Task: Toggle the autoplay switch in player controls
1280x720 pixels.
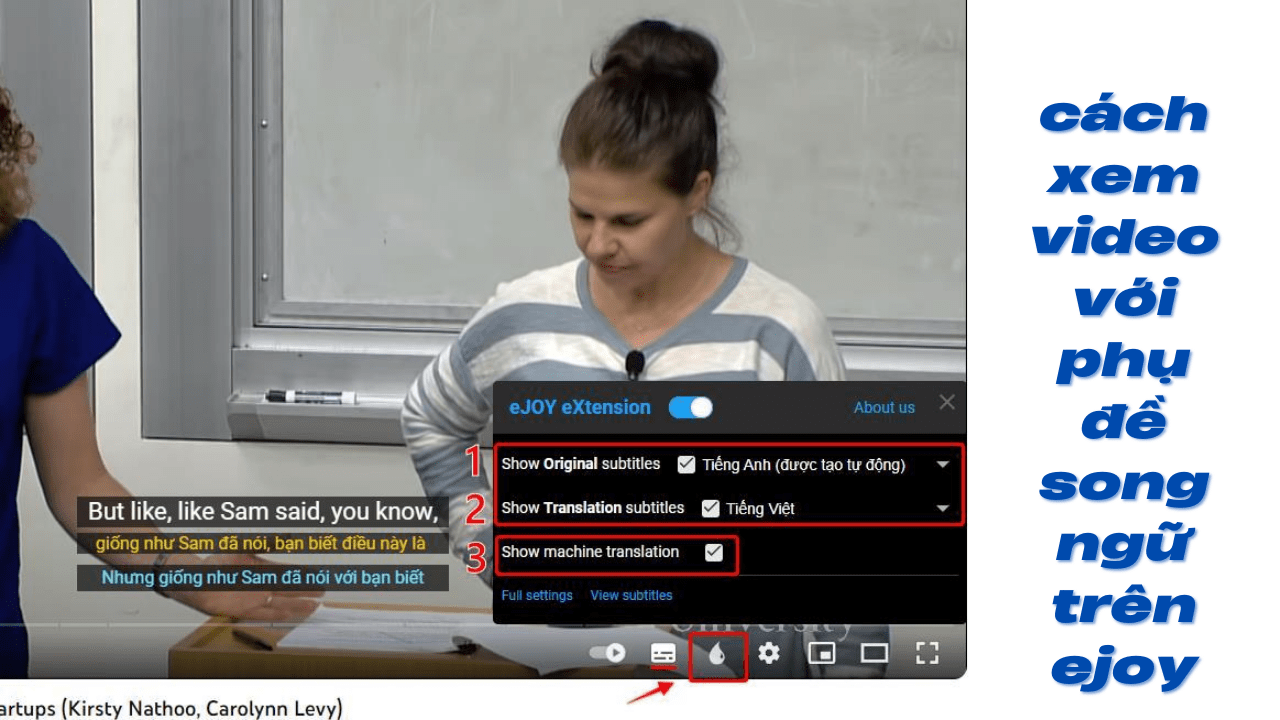Action: (608, 653)
